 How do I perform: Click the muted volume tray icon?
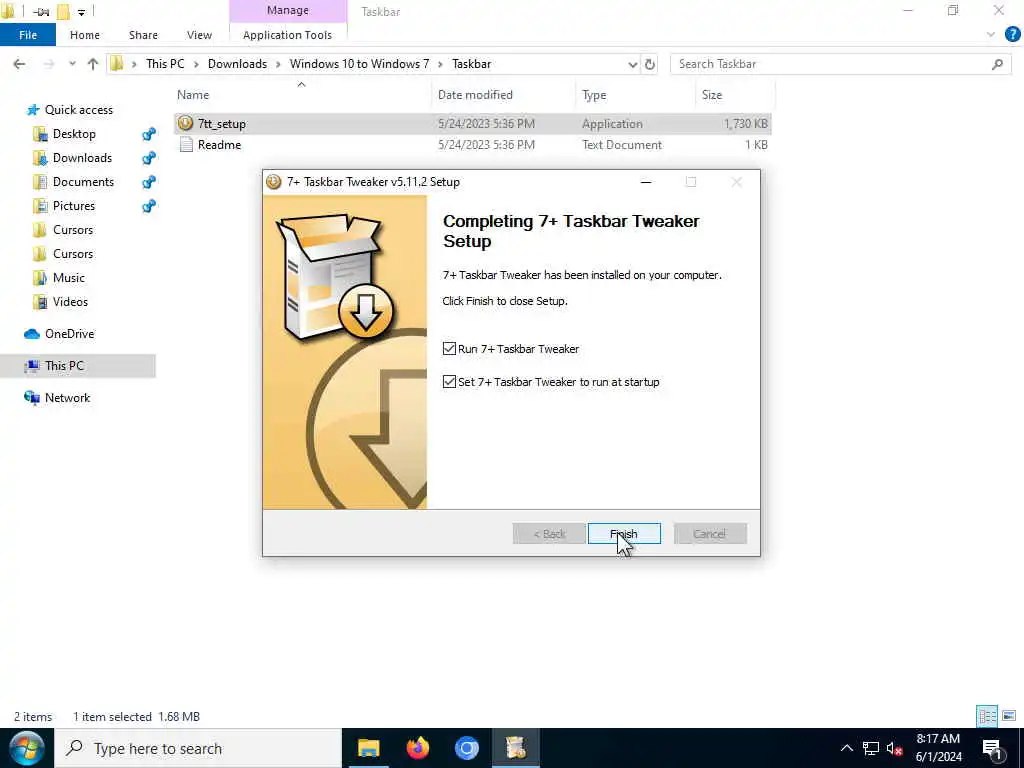[894, 748]
